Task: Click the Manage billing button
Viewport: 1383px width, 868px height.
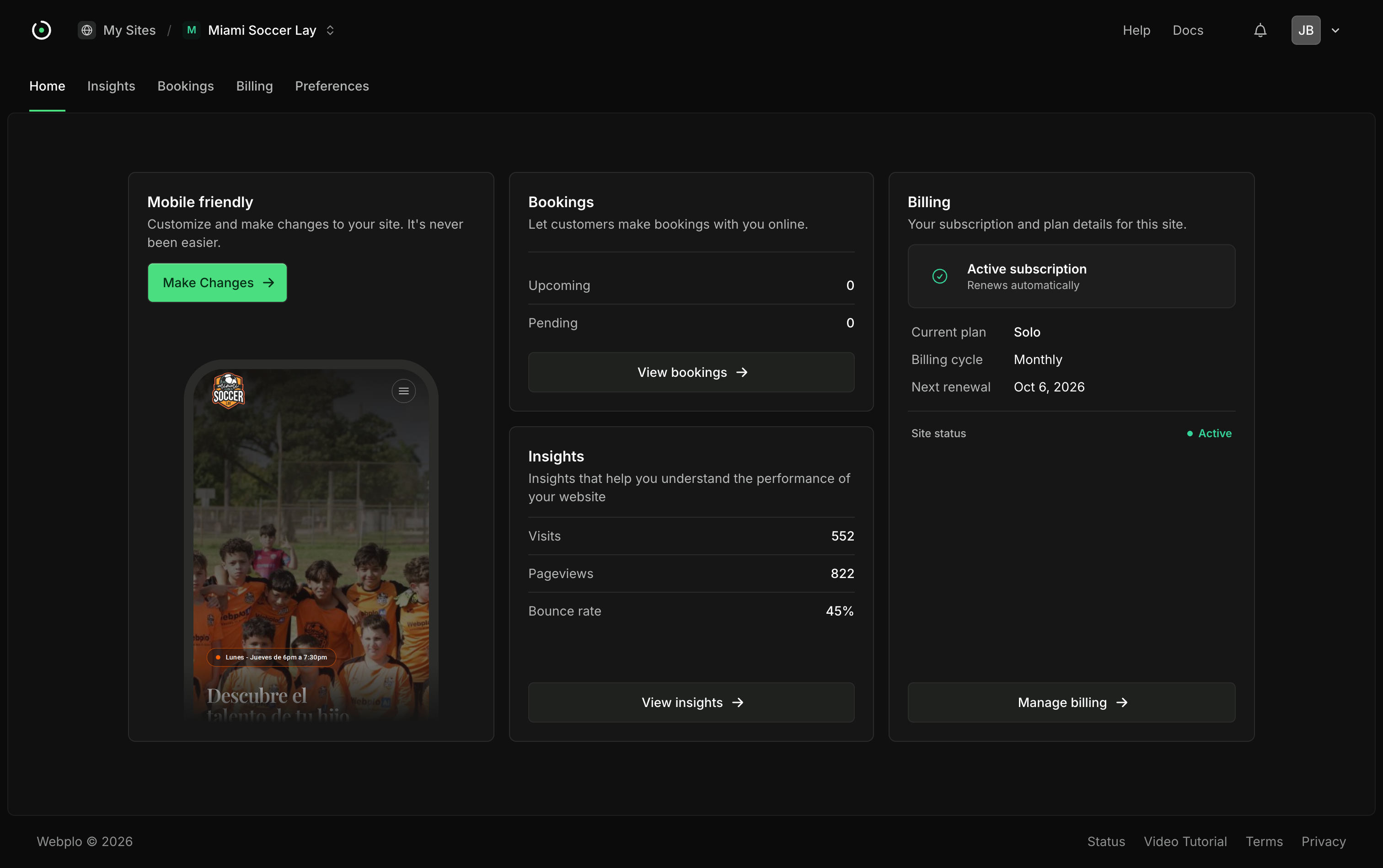Action: coord(1071,702)
